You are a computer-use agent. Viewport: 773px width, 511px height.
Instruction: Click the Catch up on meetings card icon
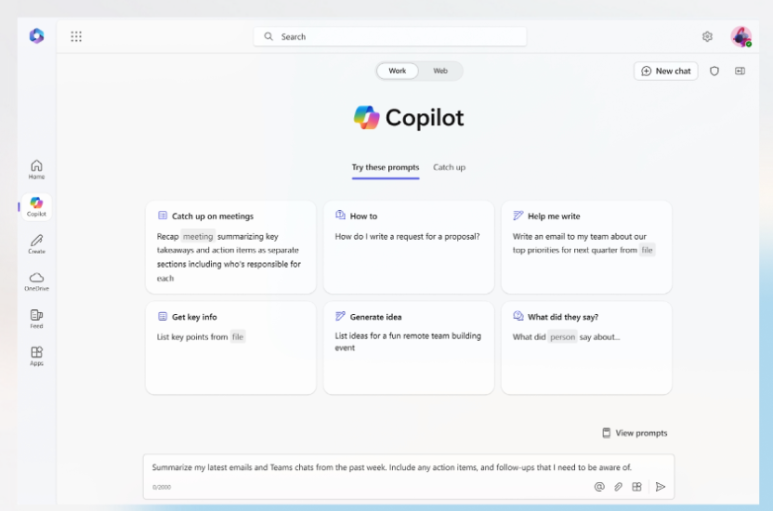click(x=162, y=215)
